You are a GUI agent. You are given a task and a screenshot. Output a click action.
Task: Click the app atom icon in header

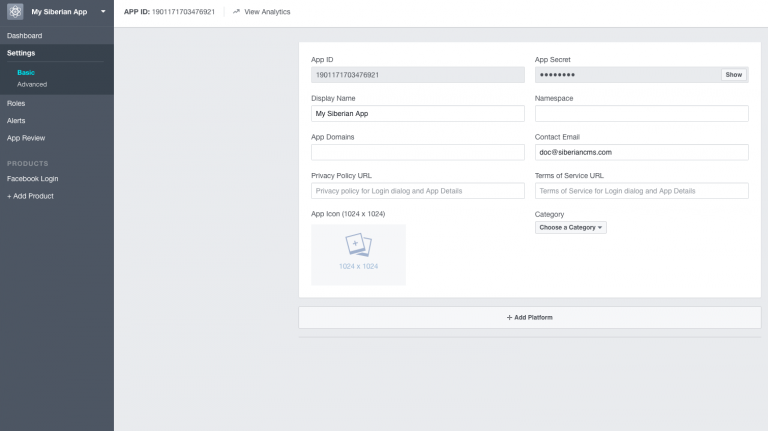pyautogui.click(x=15, y=12)
